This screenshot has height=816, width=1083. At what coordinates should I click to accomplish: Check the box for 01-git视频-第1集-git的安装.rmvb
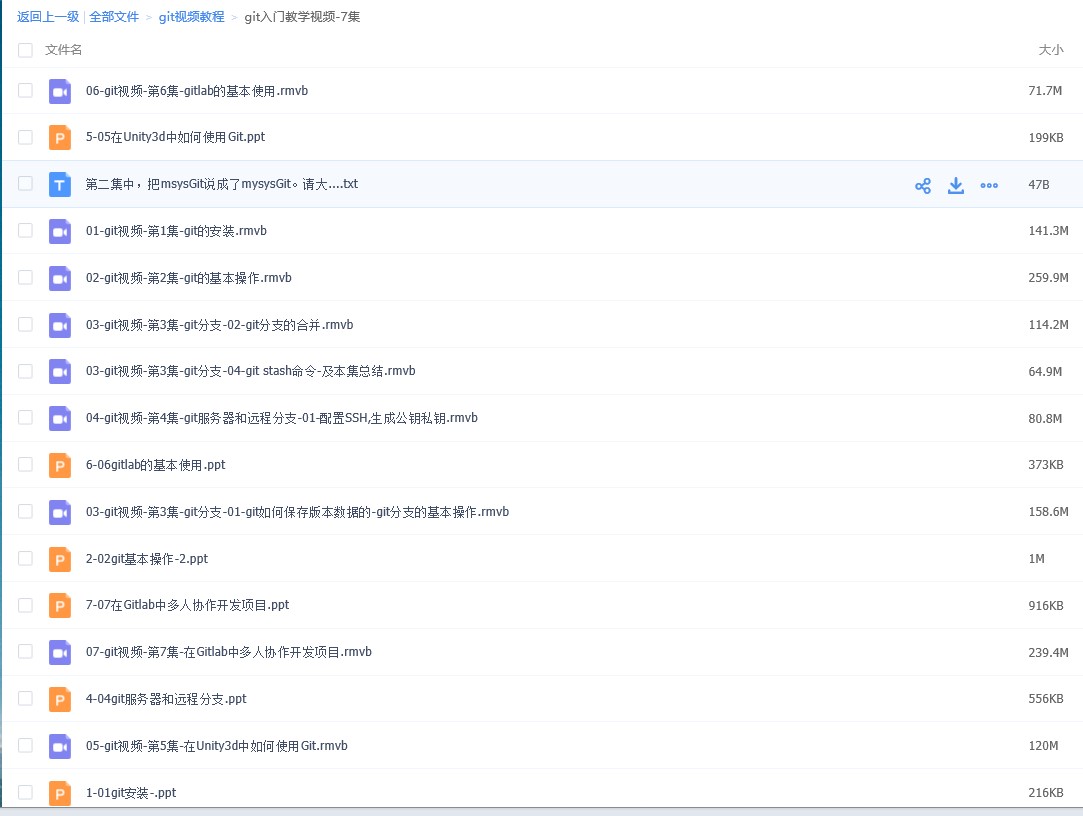(26, 230)
